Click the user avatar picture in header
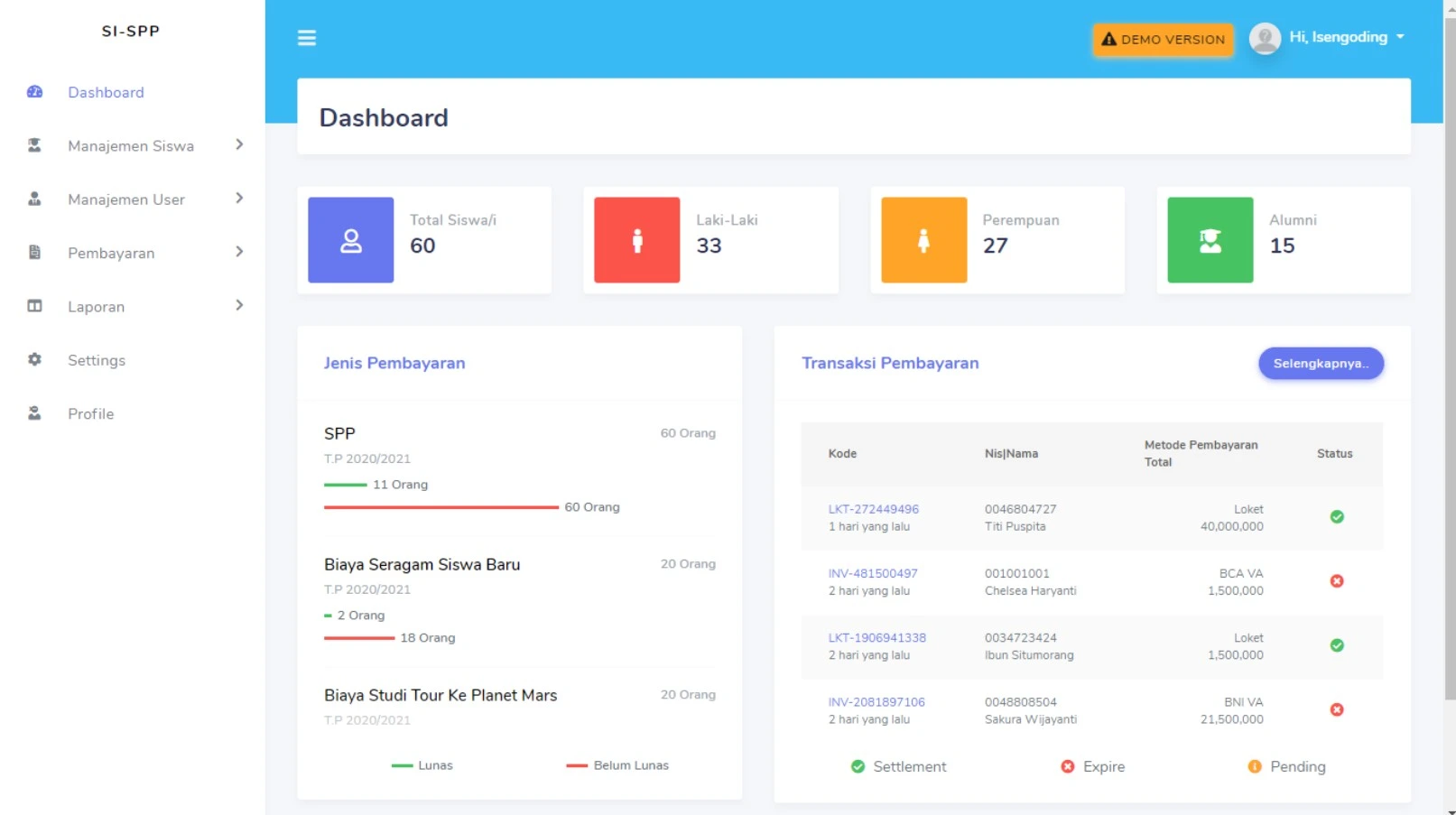 coord(1265,38)
